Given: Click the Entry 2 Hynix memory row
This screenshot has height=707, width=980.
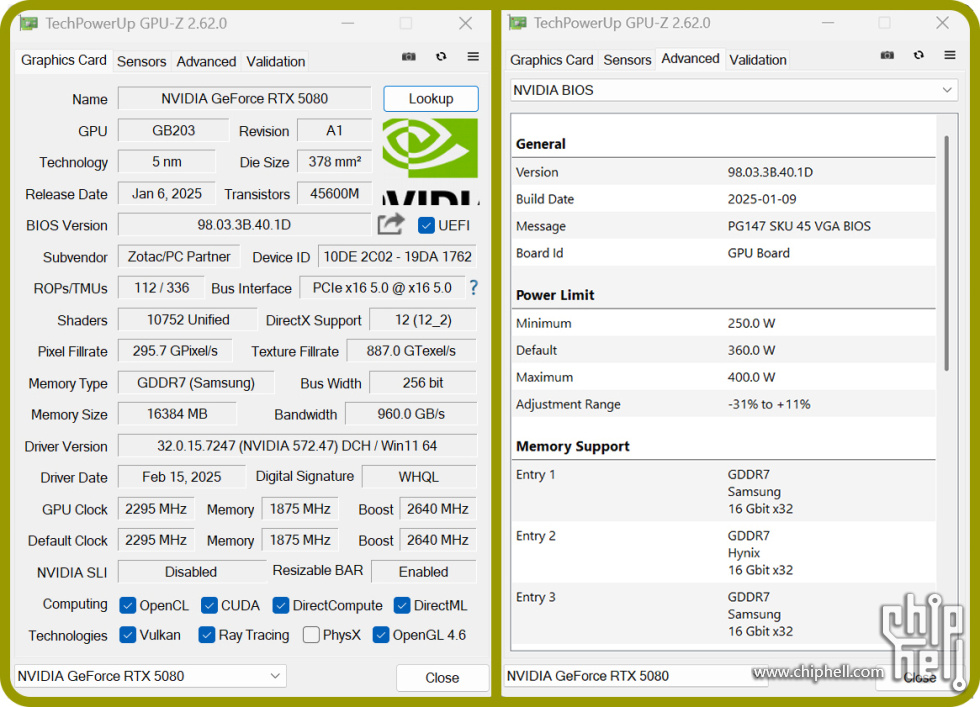Looking at the screenshot, I should [724, 553].
